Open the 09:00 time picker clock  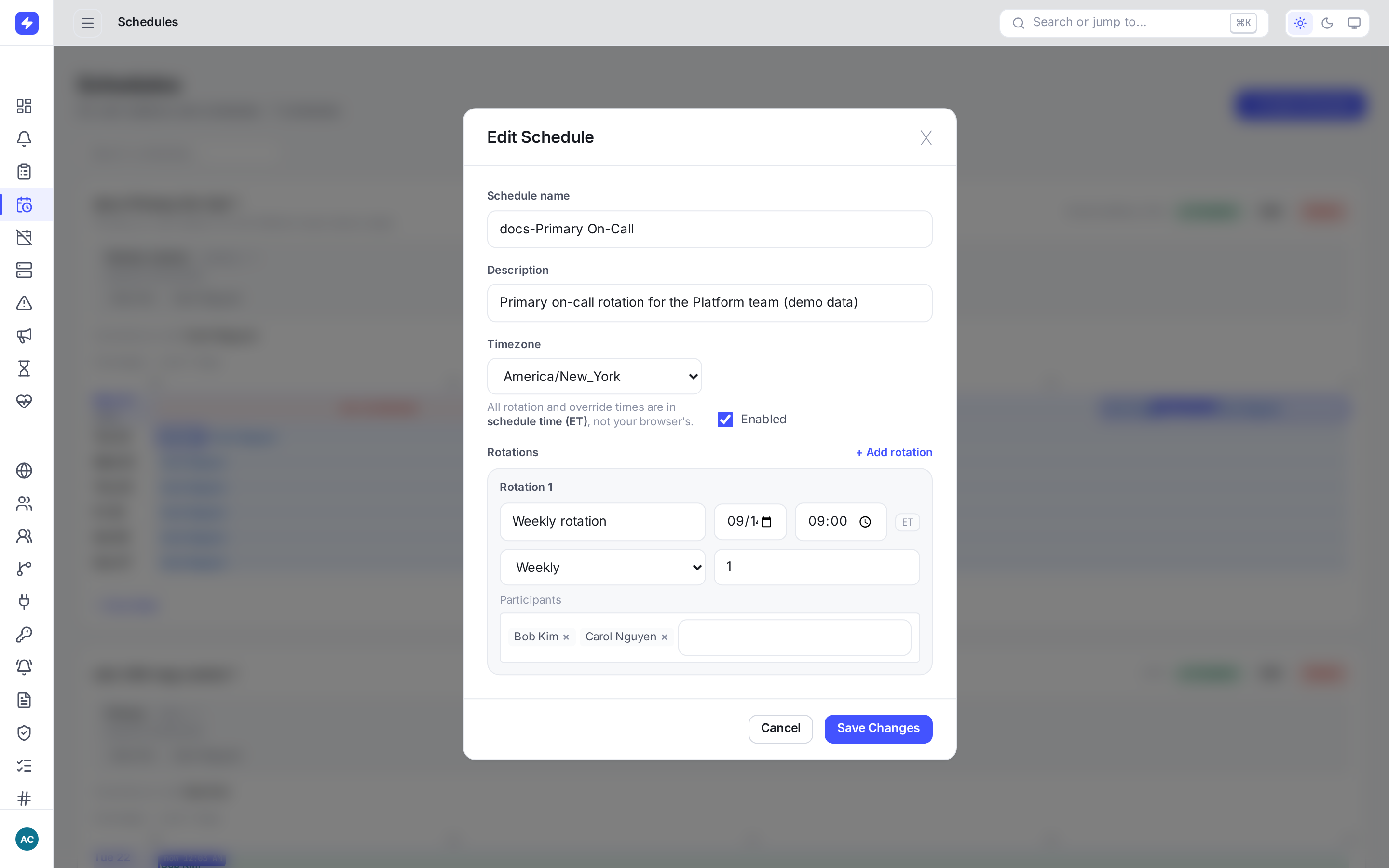coord(865,522)
